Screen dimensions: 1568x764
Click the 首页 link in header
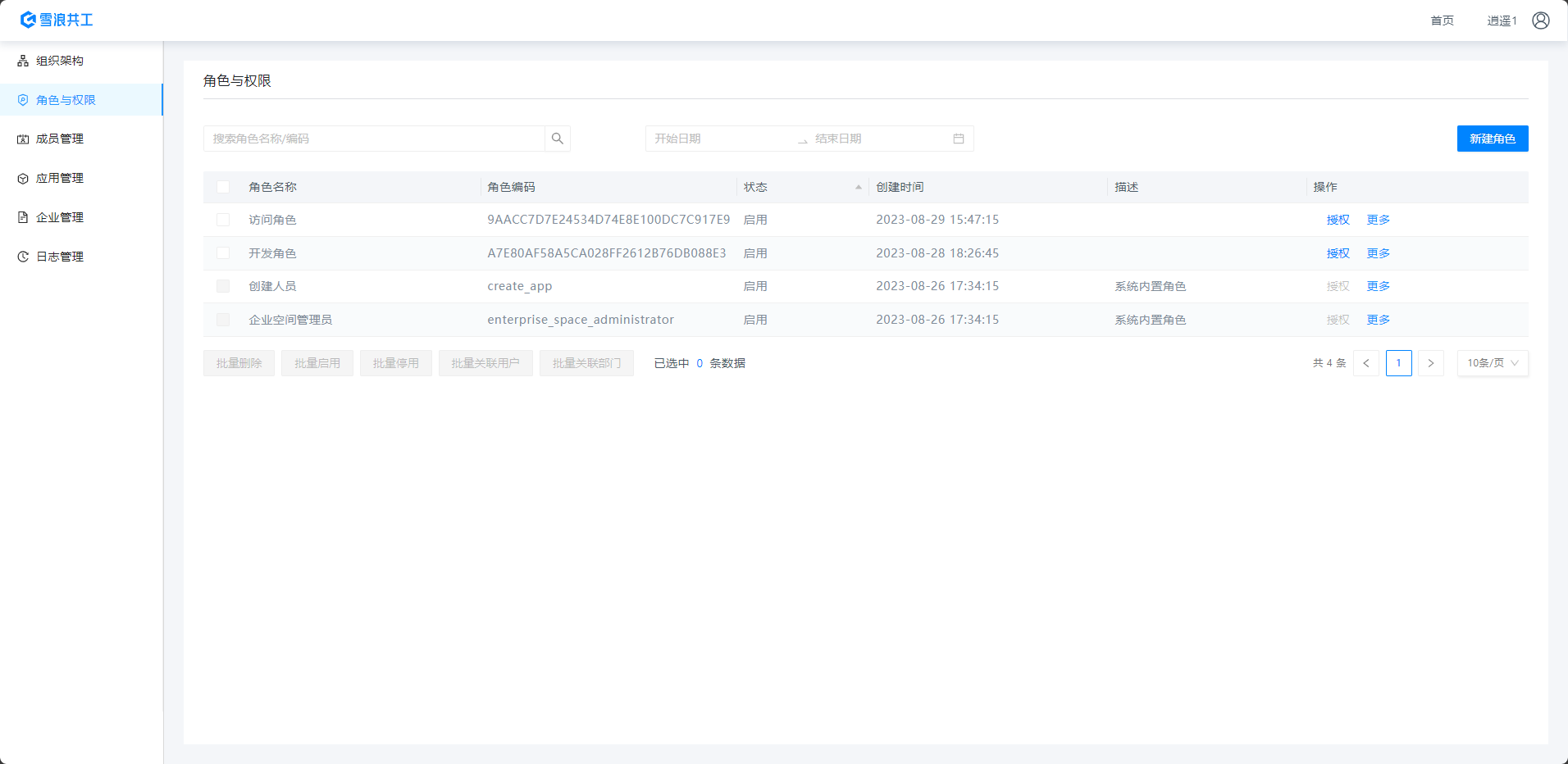(x=1442, y=20)
